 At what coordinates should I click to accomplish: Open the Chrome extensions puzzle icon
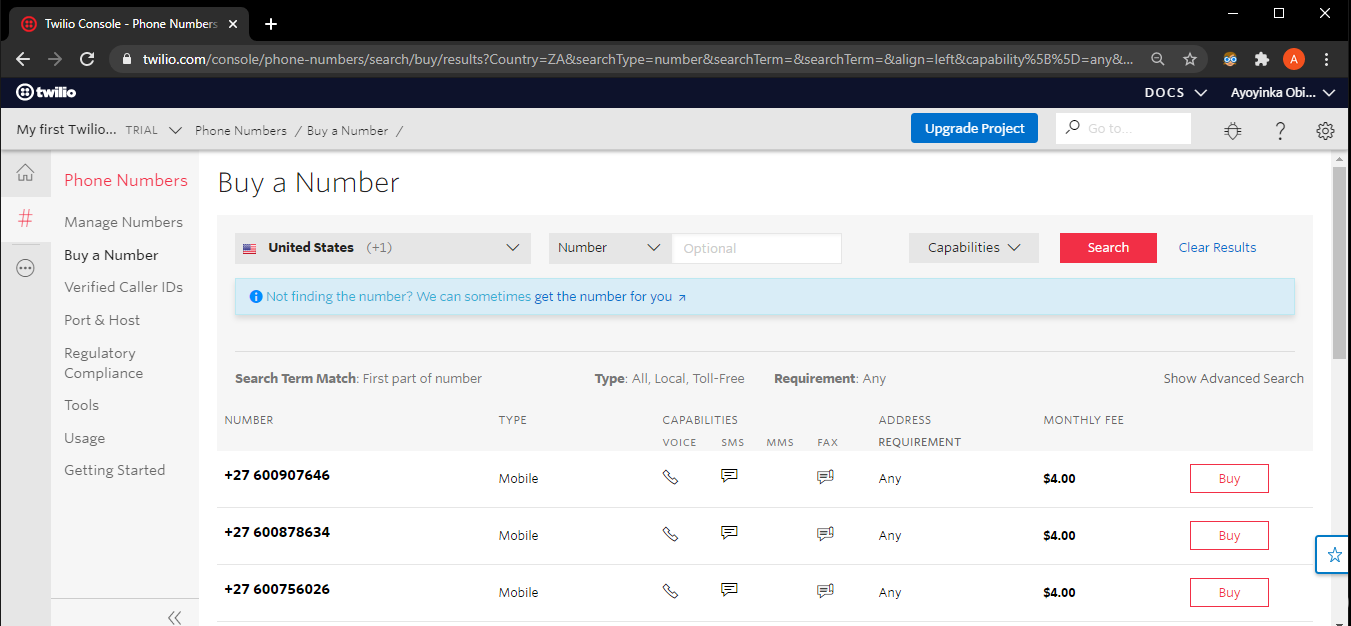(x=1262, y=59)
